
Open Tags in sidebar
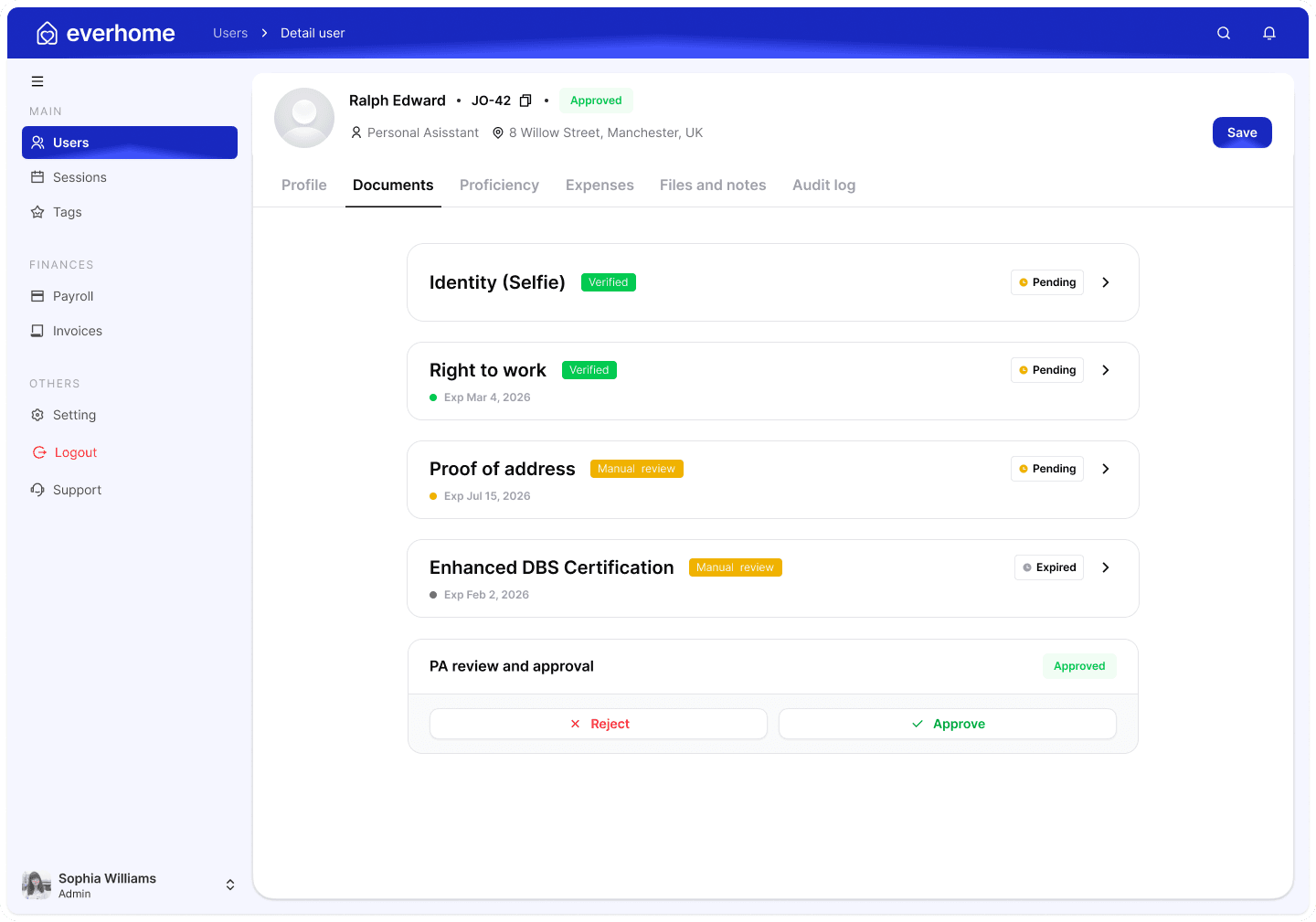130,212
